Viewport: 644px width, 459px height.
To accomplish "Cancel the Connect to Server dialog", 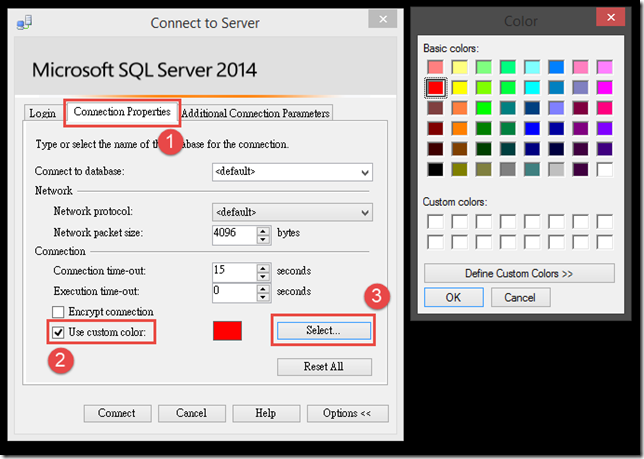I will pyautogui.click(x=192, y=413).
